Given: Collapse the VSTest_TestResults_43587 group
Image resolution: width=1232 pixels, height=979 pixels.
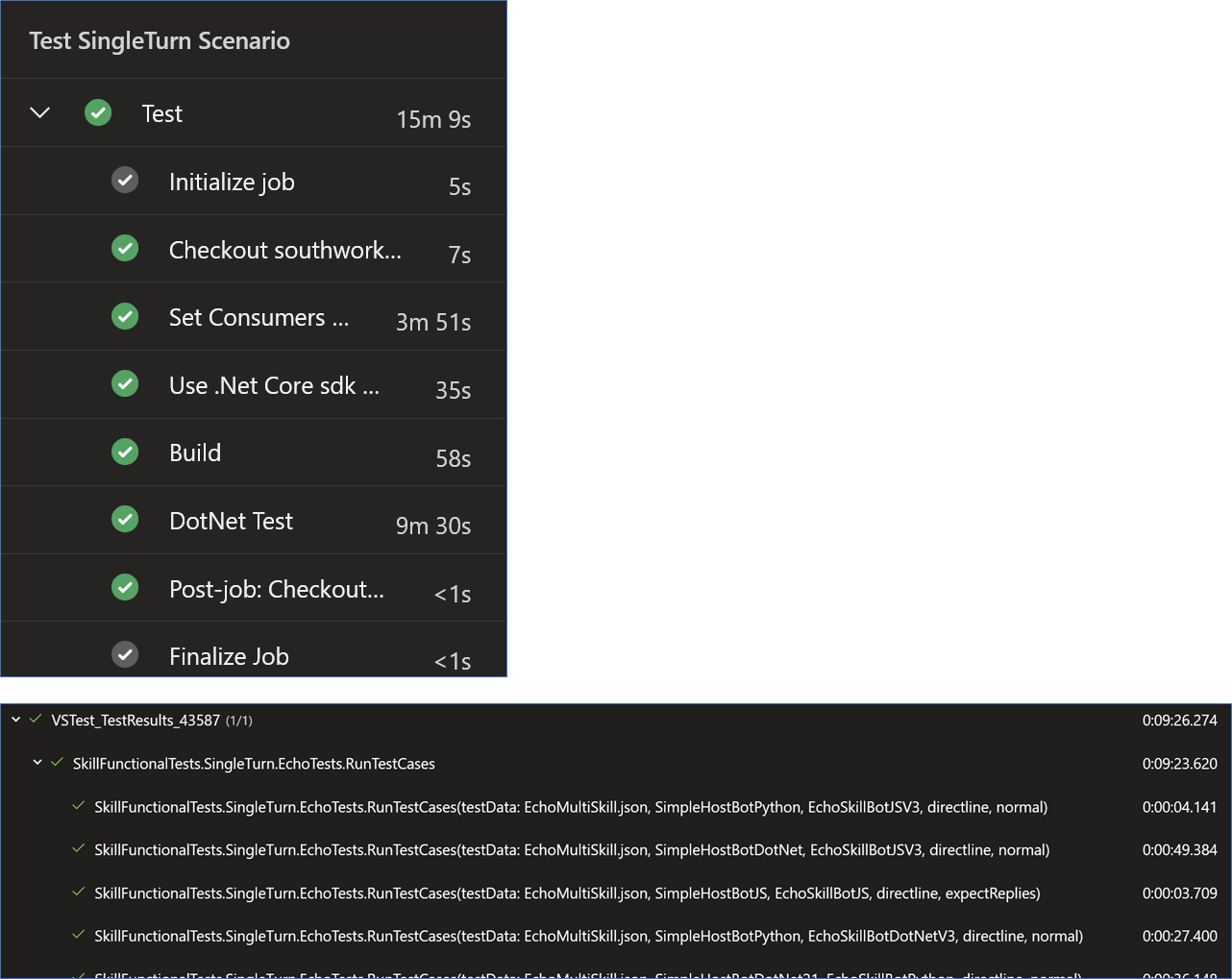Looking at the screenshot, I should (x=17, y=719).
